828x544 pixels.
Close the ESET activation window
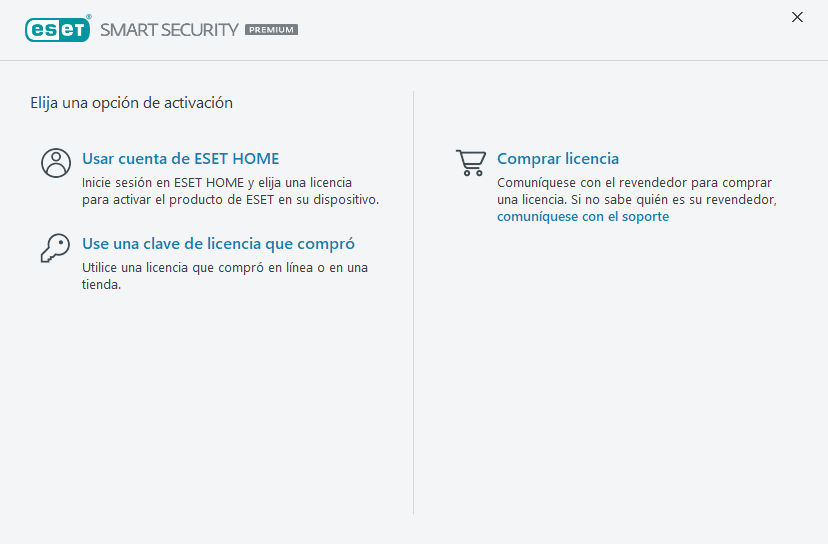click(x=797, y=17)
